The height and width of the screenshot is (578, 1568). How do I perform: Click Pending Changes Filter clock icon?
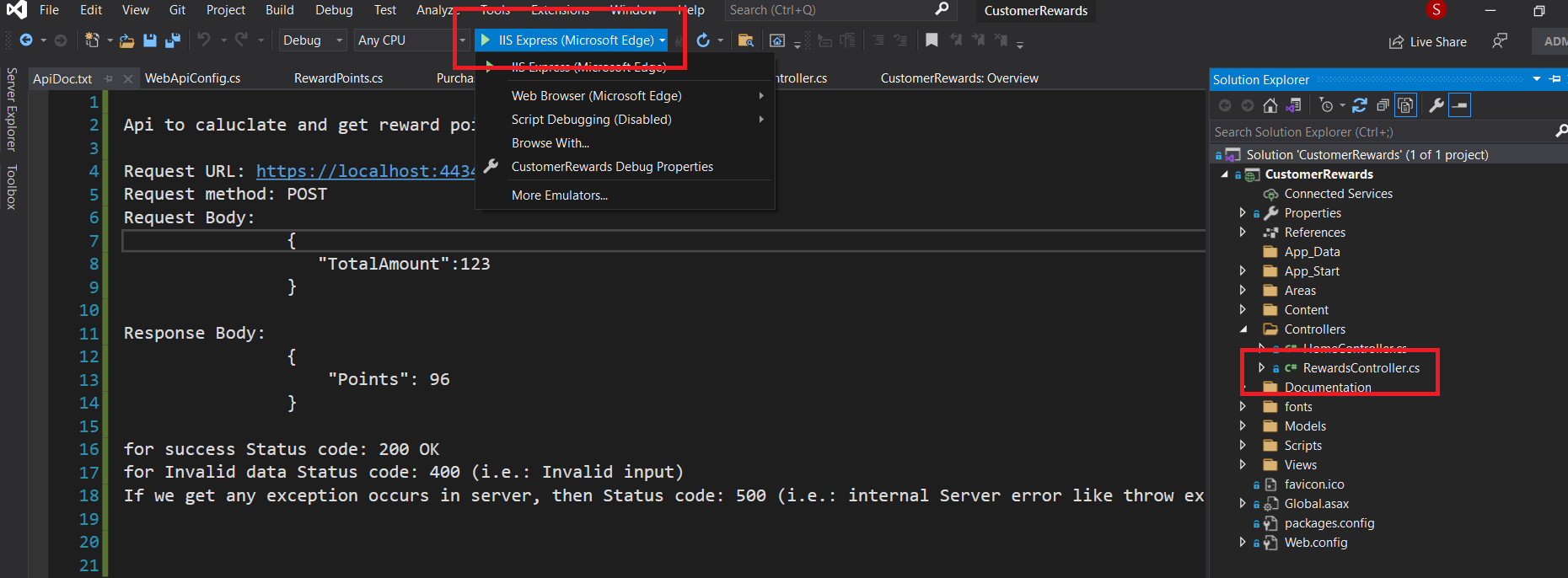click(x=1327, y=105)
